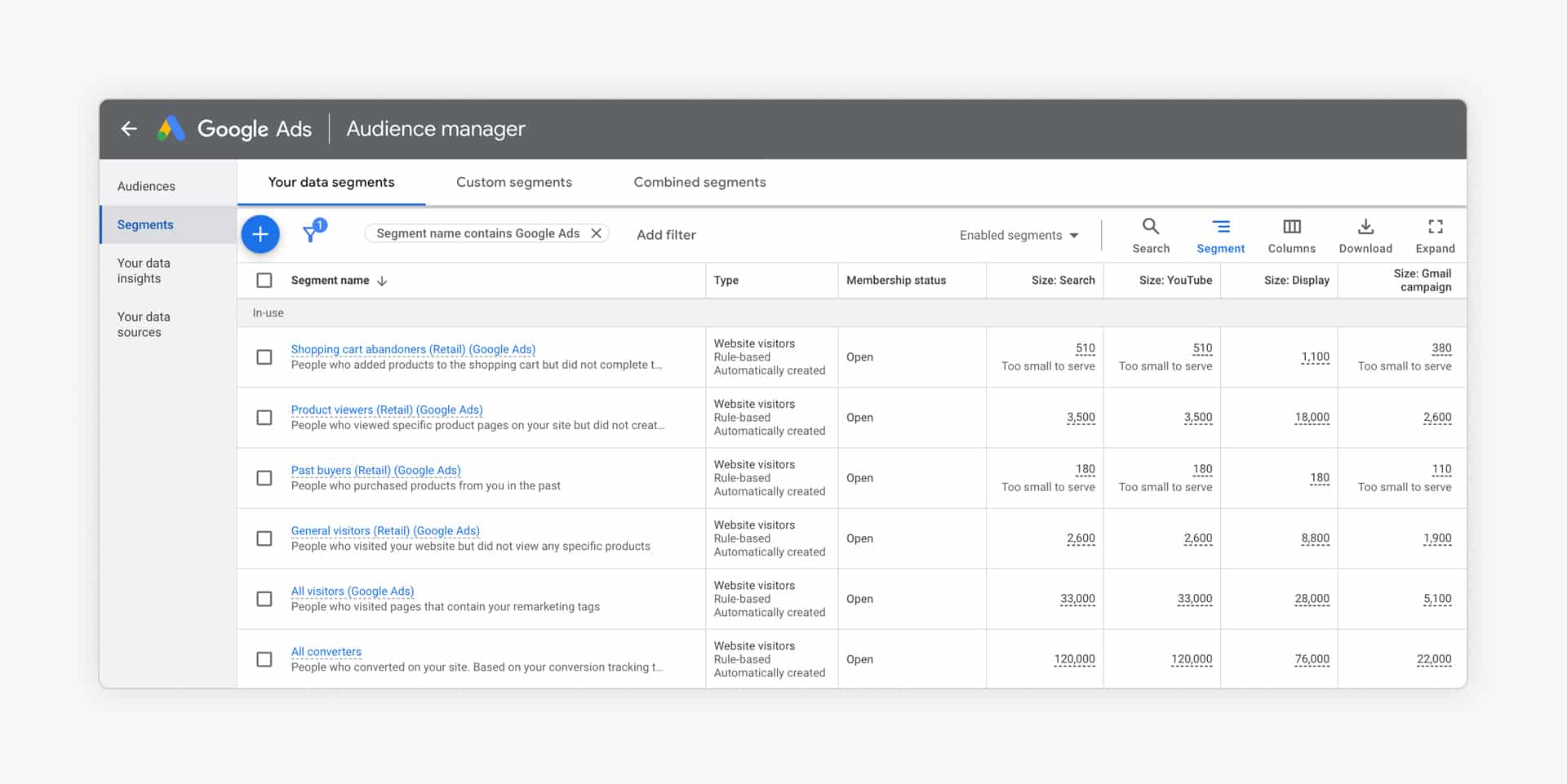Click the Type column header
1567x784 pixels.
[x=726, y=281]
